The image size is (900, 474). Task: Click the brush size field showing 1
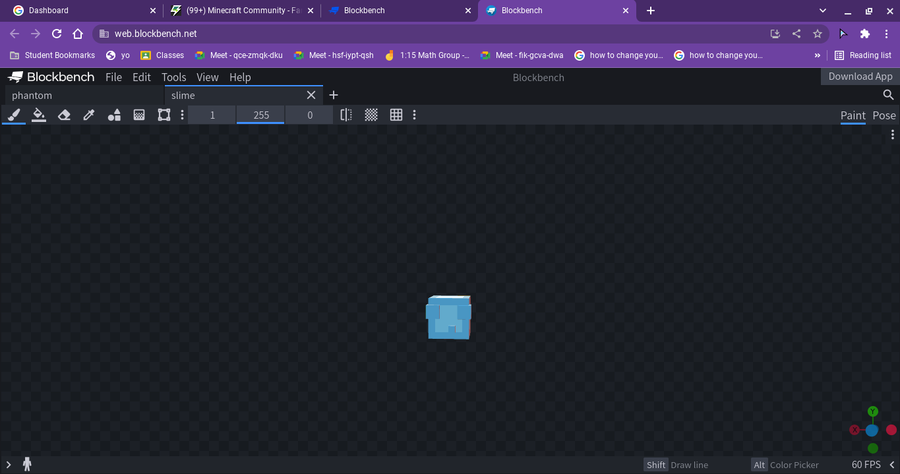(212, 115)
